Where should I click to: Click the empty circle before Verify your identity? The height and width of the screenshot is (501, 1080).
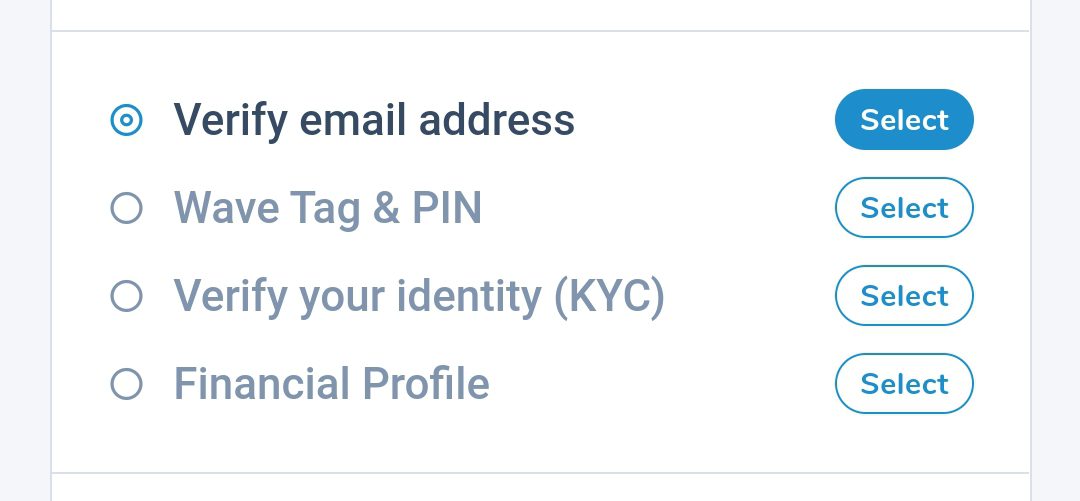126,297
